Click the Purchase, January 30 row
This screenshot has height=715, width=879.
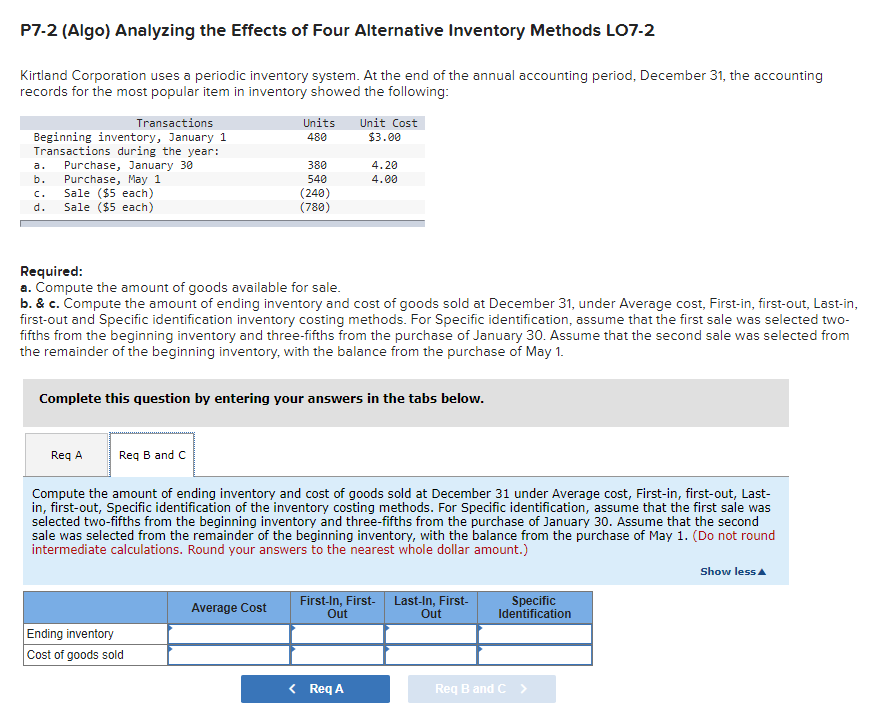(x=222, y=165)
